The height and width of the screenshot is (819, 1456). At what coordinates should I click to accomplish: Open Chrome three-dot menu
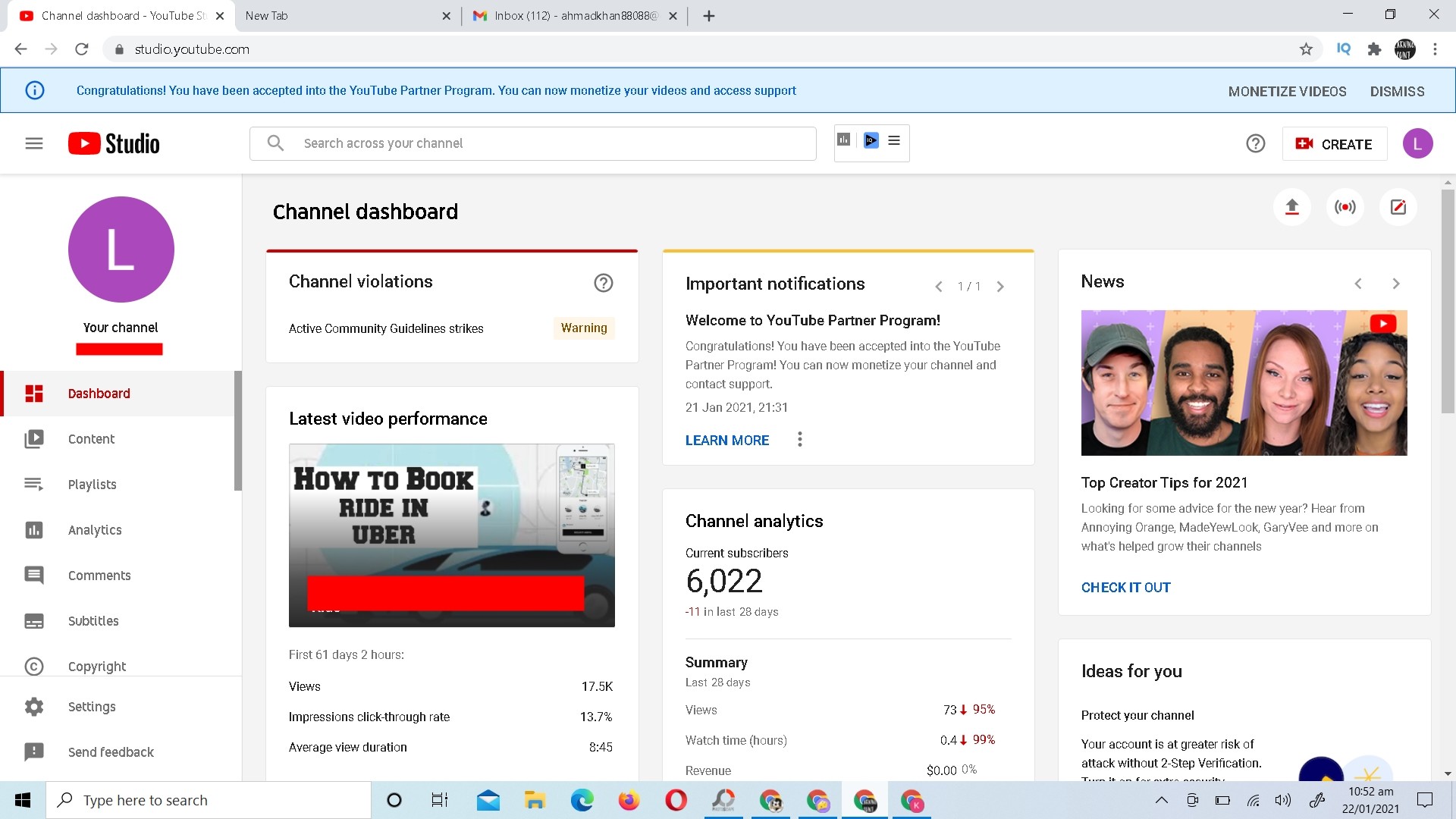1435,49
